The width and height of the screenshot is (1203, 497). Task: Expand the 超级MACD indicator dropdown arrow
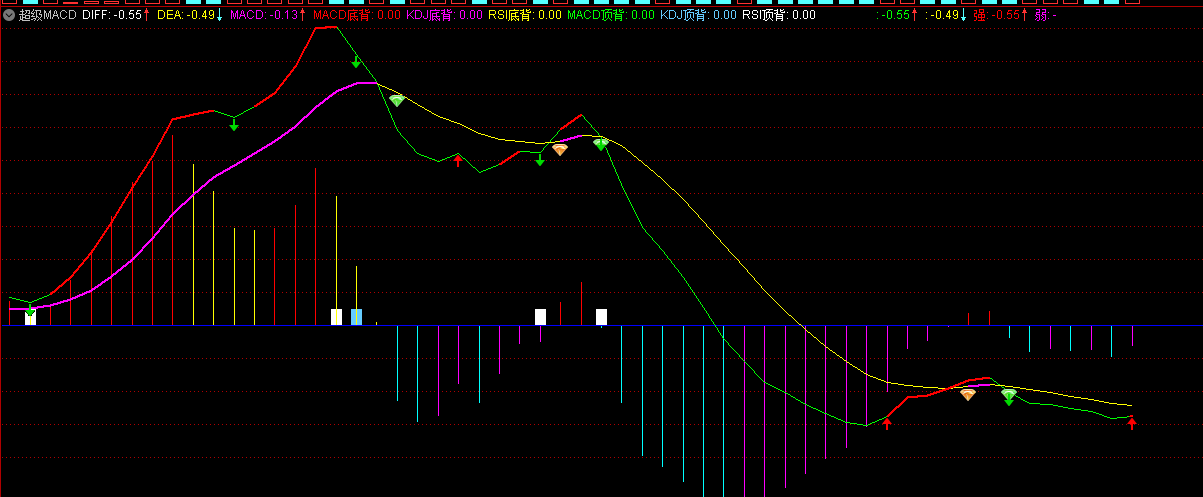tap(9, 15)
